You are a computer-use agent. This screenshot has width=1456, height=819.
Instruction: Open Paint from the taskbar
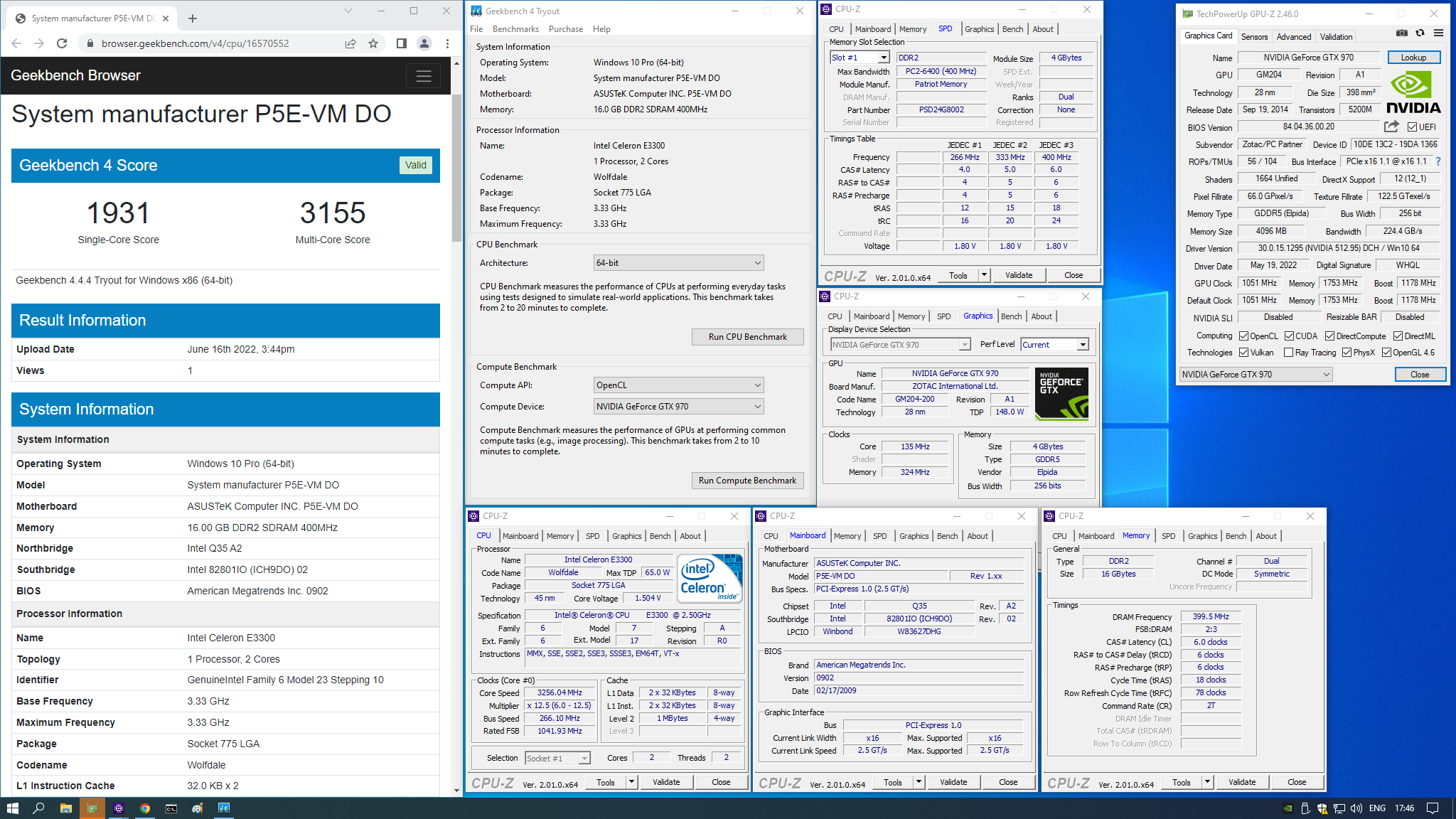[198, 808]
